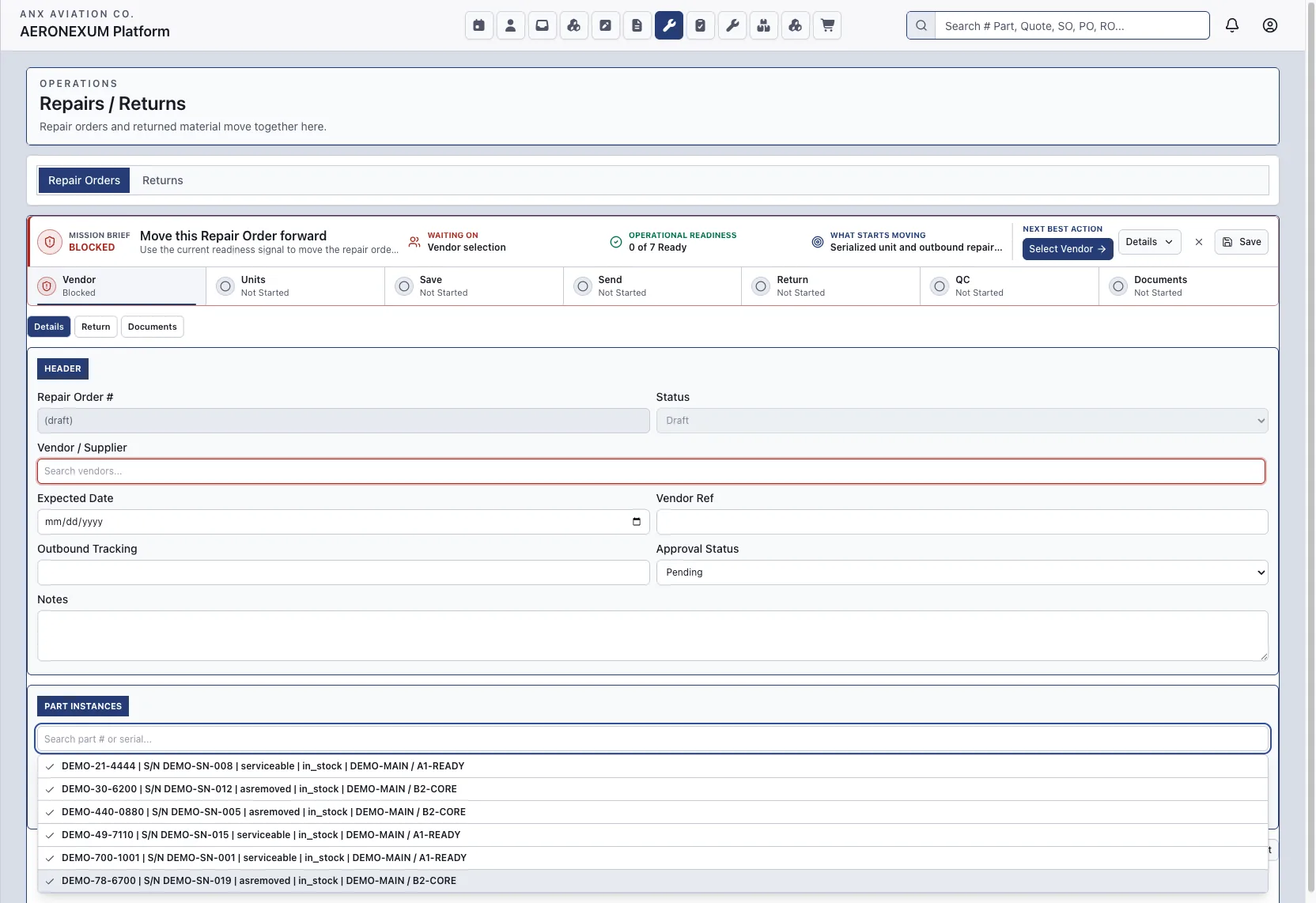The width and height of the screenshot is (1316, 903).
Task: Click the highlighted wrench Repairs icon
Action: pyautogui.click(x=669, y=25)
